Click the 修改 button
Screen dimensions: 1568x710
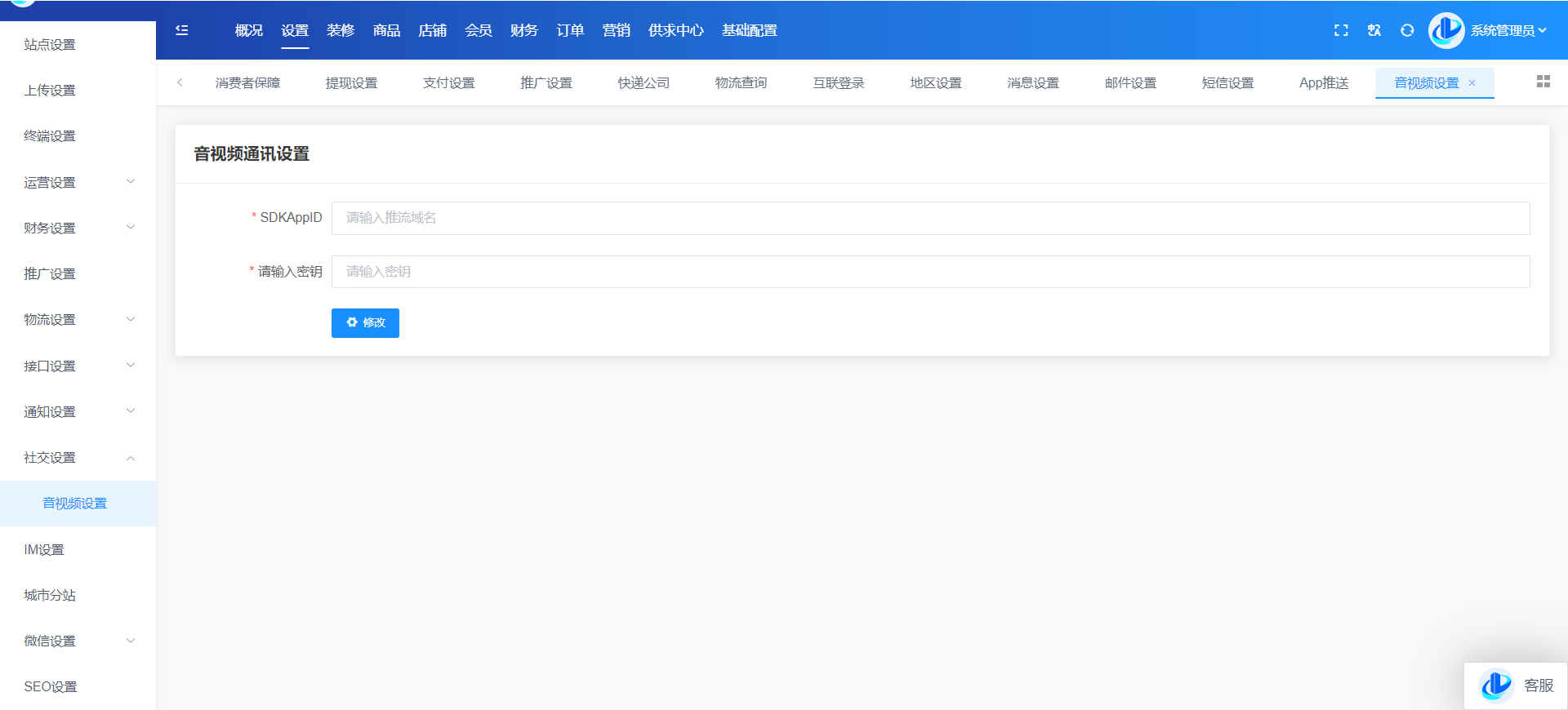(x=365, y=322)
